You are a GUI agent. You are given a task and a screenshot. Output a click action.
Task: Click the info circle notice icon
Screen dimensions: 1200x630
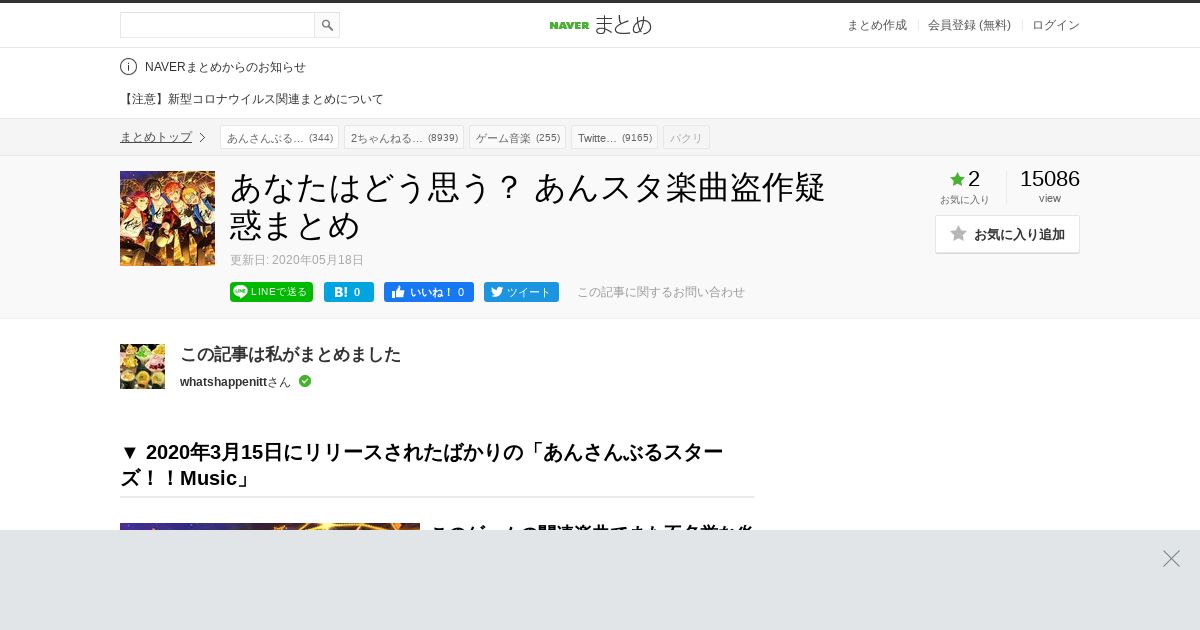128,67
